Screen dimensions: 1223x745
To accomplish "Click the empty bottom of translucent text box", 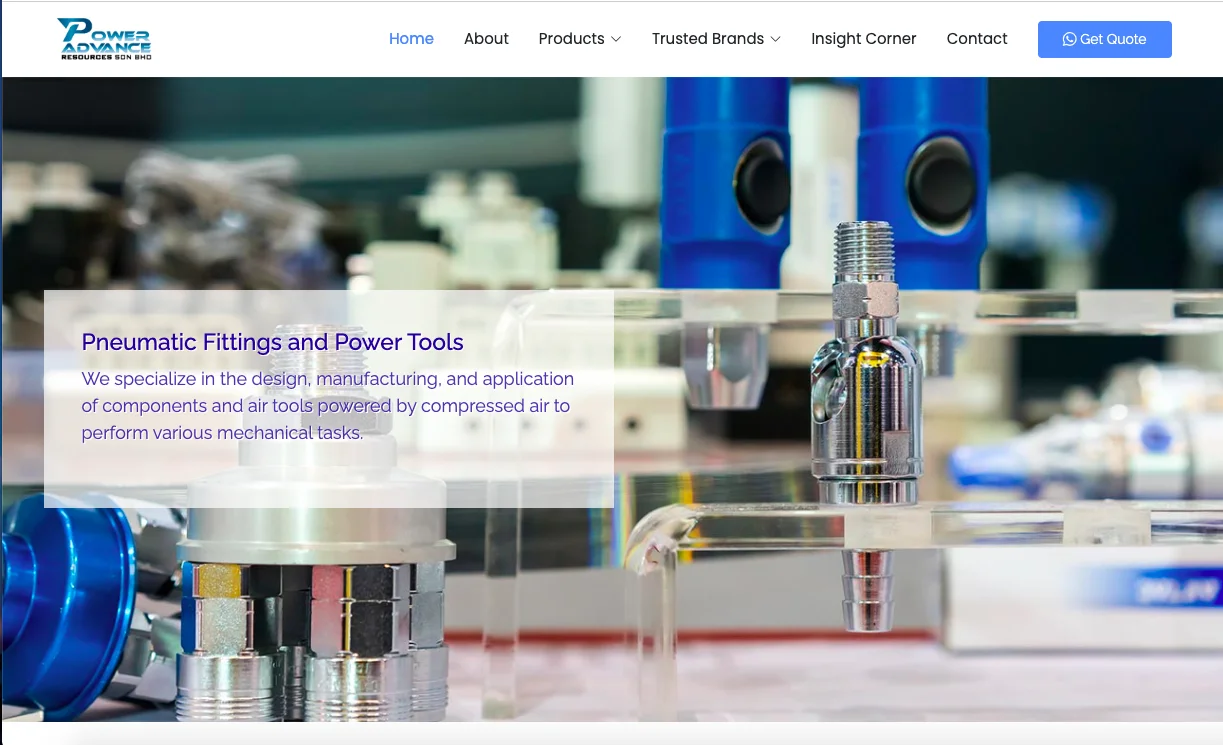I will [328, 480].
